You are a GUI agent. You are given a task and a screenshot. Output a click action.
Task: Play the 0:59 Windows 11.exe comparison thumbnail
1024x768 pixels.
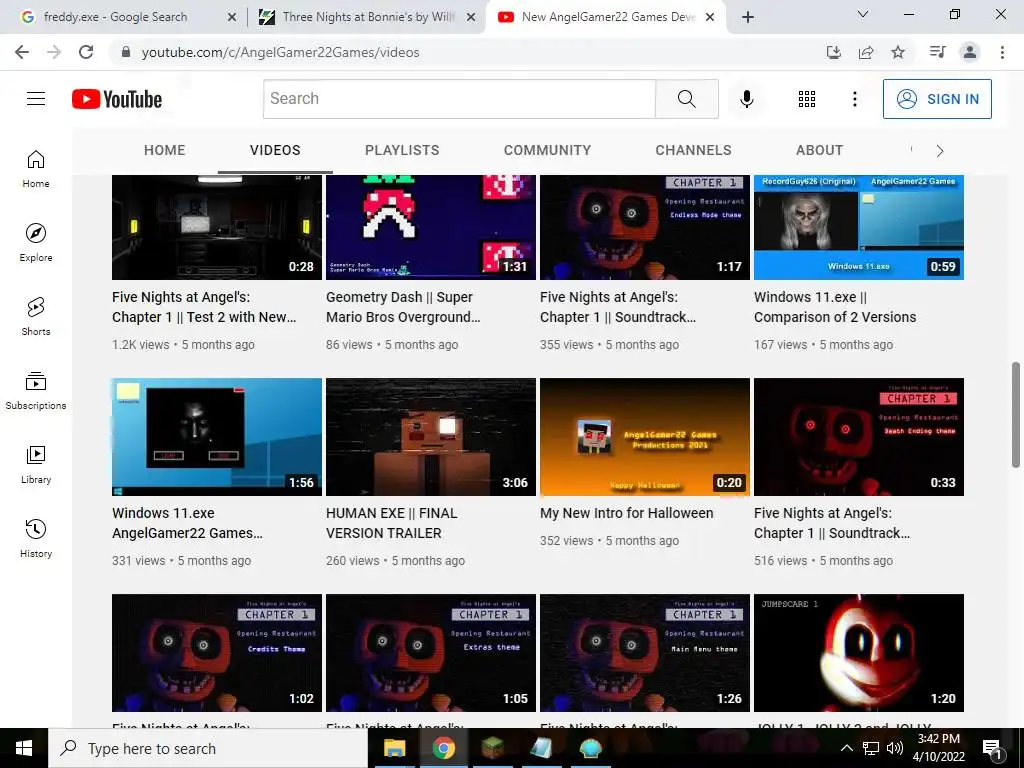coord(859,227)
